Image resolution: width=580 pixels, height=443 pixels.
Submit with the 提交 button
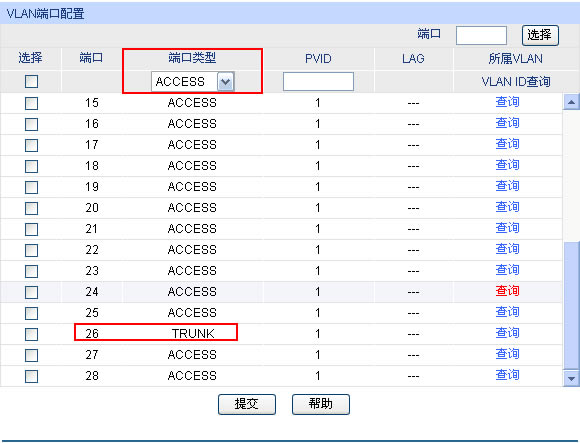point(247,404)
